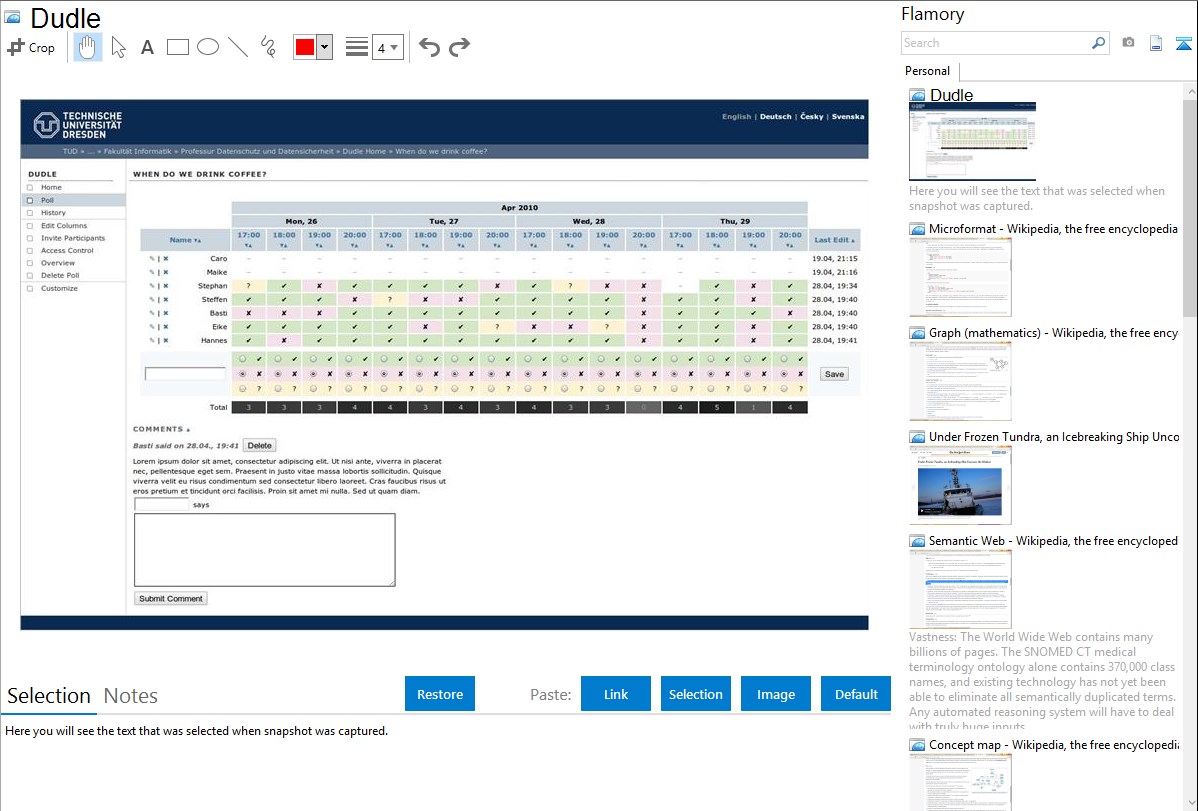
Task: Click the Save button in the poll
Action: [x=834, y=374]
